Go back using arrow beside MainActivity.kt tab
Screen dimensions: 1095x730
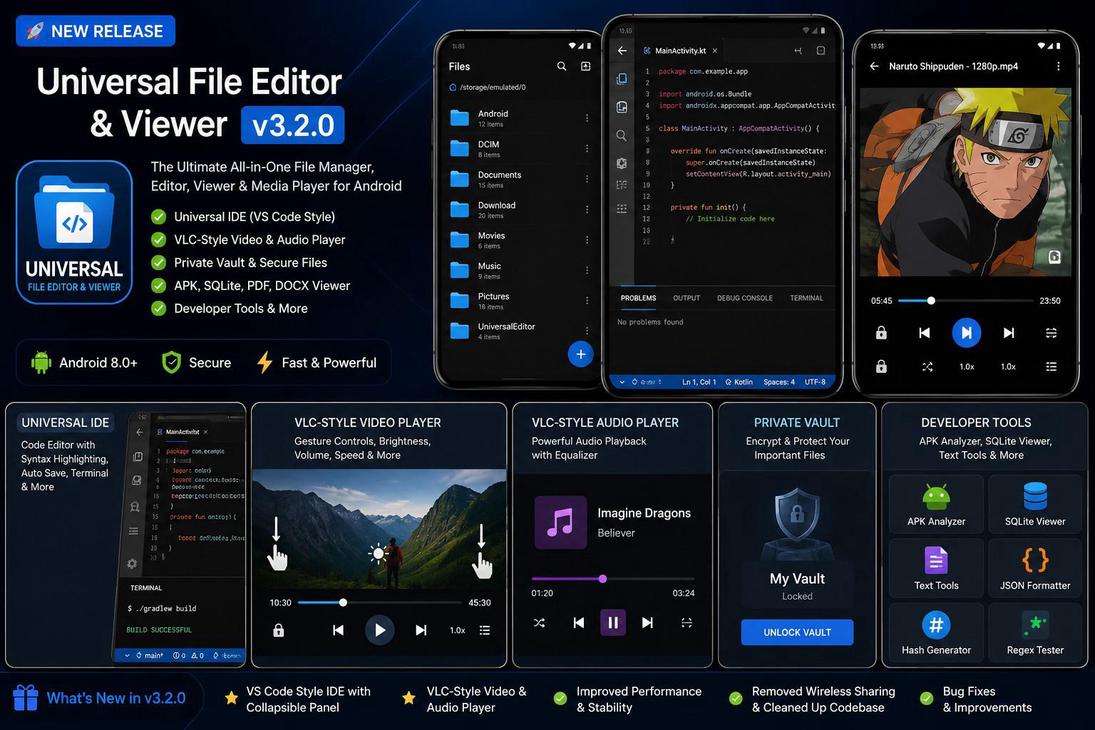622,50
